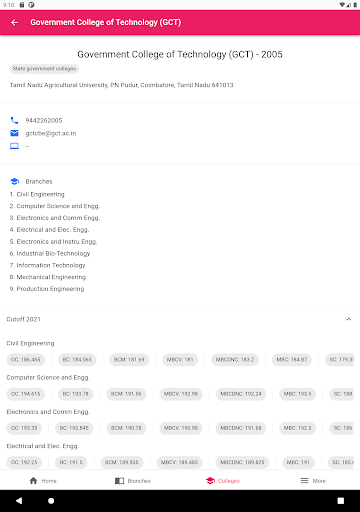Select the Colleges bottom tab
The height and width of the screenshot is (512, 360).
coord(223,481)
